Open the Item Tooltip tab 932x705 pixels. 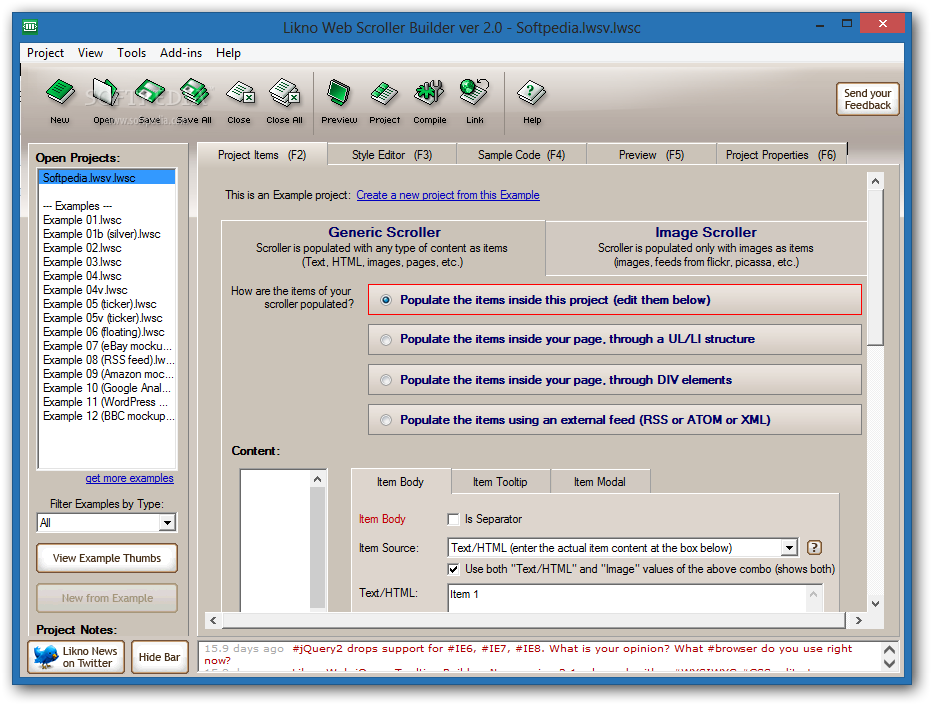(500, 482)
